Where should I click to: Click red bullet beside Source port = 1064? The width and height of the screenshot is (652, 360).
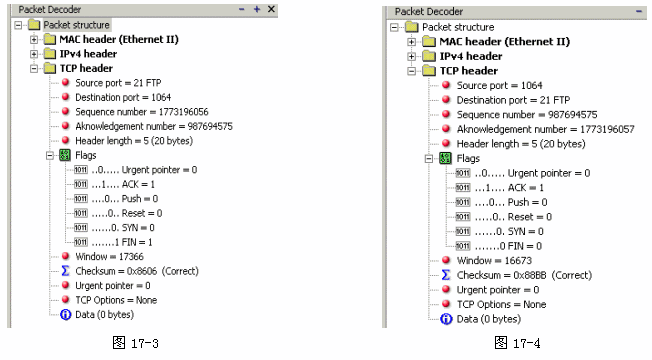[x=446, y=85]
